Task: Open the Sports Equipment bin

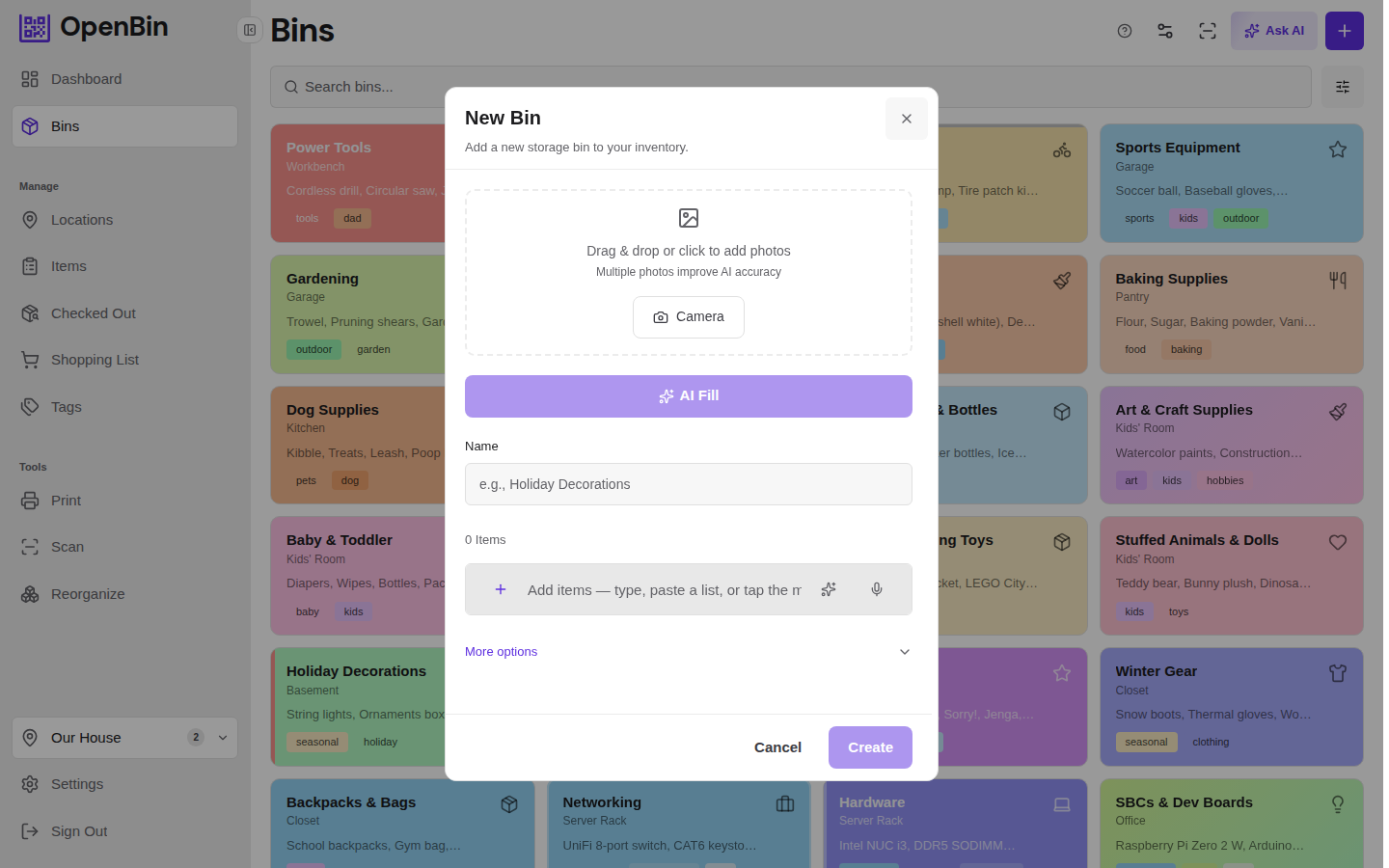Action: click(1232, 183)
